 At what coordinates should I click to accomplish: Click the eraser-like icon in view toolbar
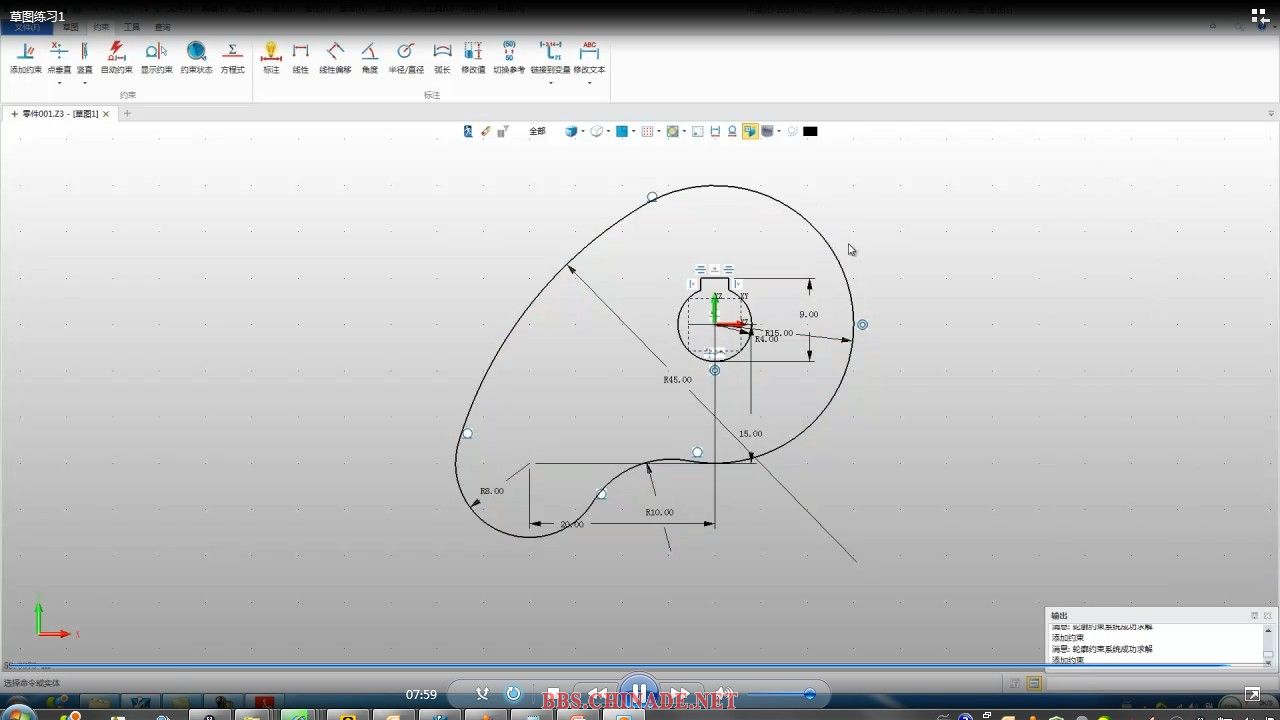[x=486, y=131]
